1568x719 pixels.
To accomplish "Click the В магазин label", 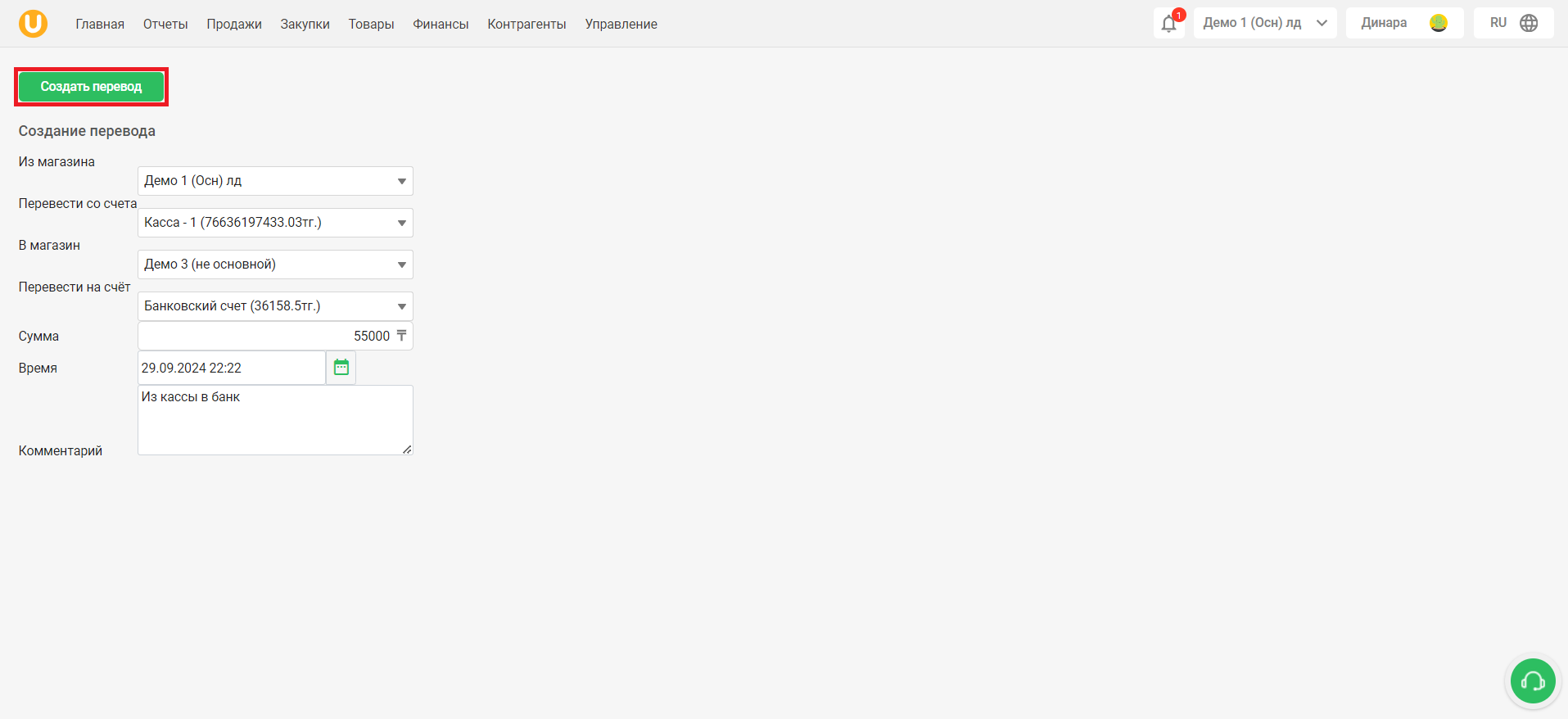I will pyautogui.click(x=49, y=246).
